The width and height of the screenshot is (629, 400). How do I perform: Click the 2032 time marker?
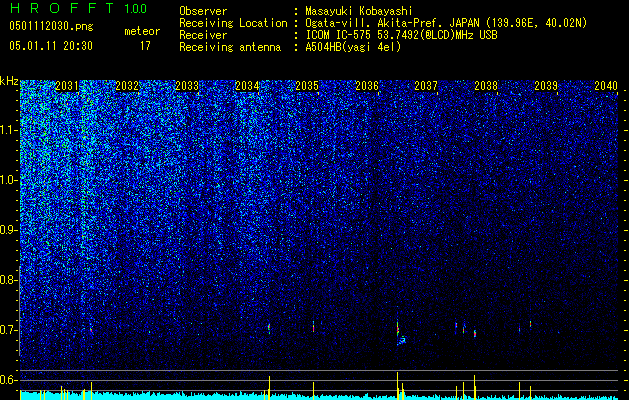tap(127, 86)
